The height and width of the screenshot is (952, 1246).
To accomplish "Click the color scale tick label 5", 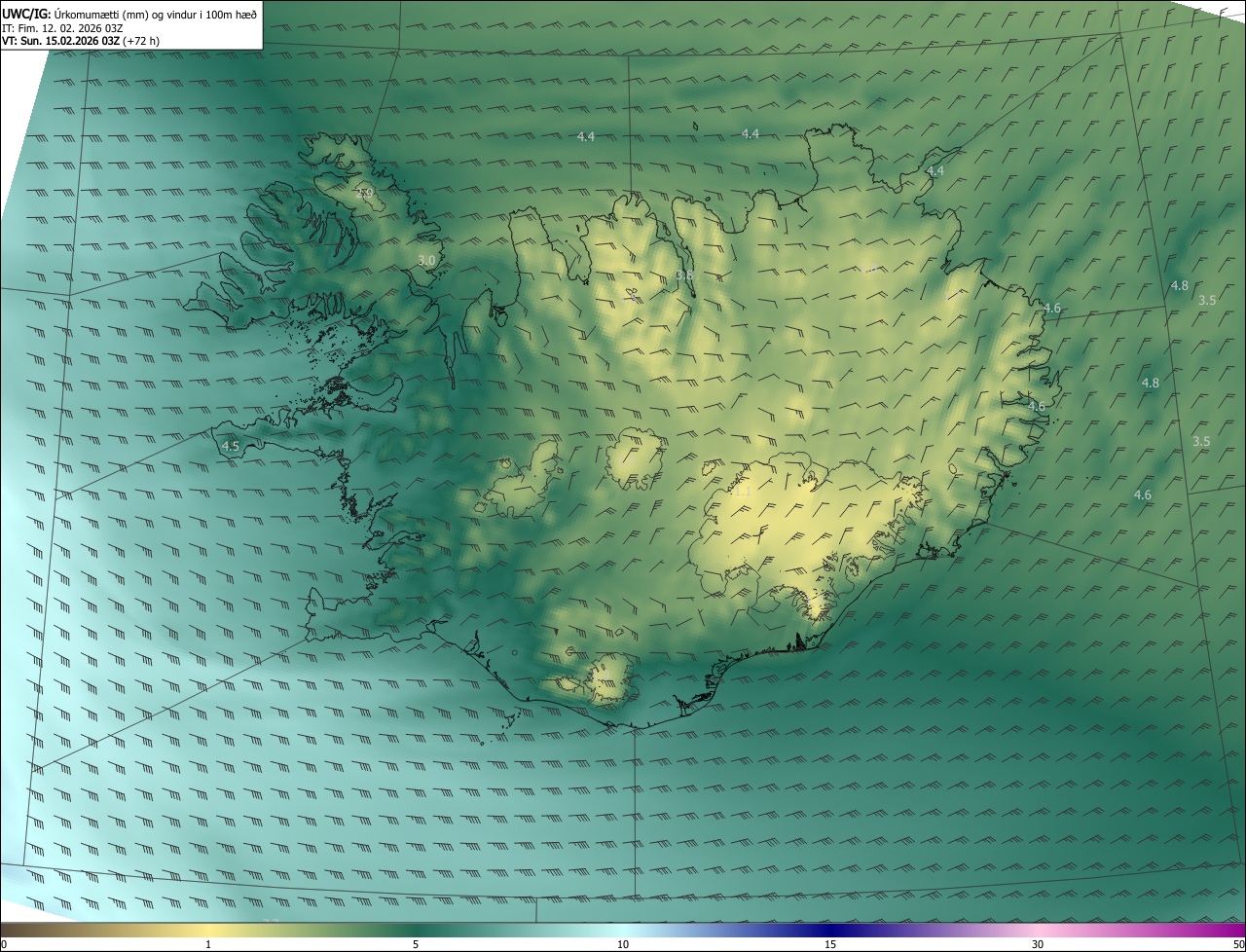I will 416,944.
